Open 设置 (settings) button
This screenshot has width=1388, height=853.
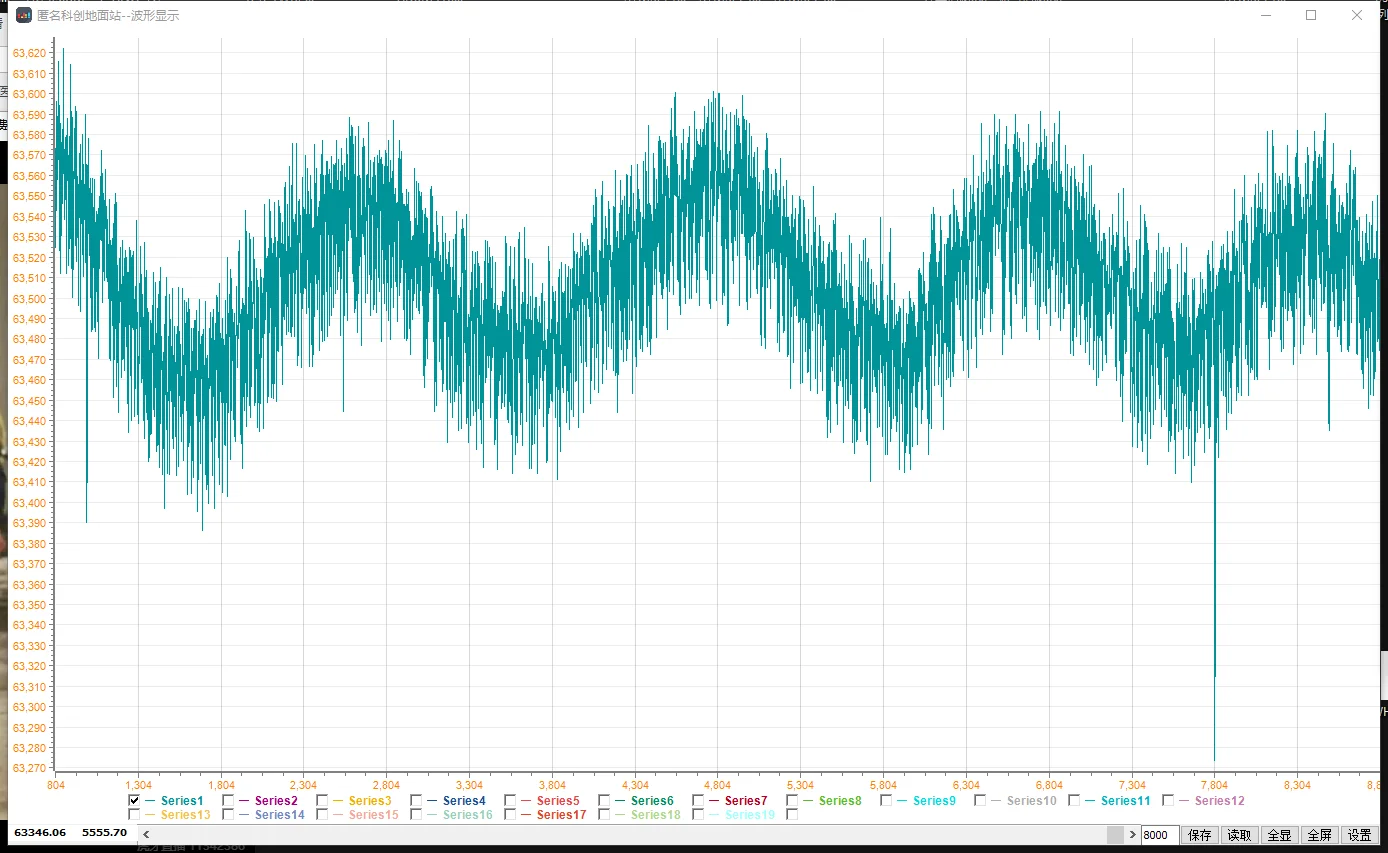1359,835
